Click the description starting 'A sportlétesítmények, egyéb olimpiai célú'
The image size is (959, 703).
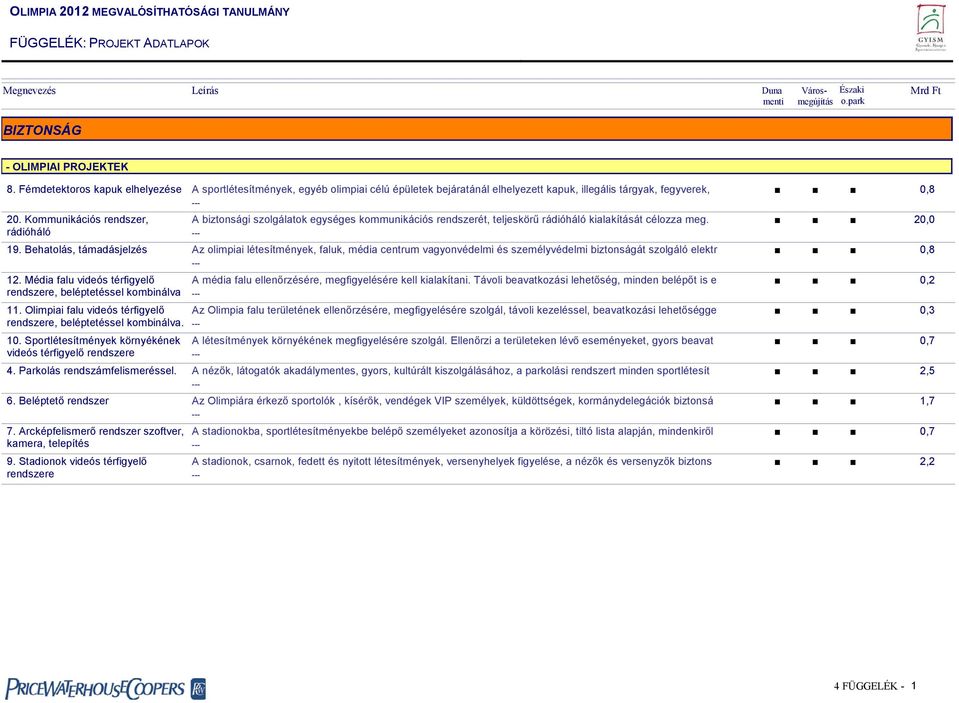pyautogui.click(x=451, y=190)
